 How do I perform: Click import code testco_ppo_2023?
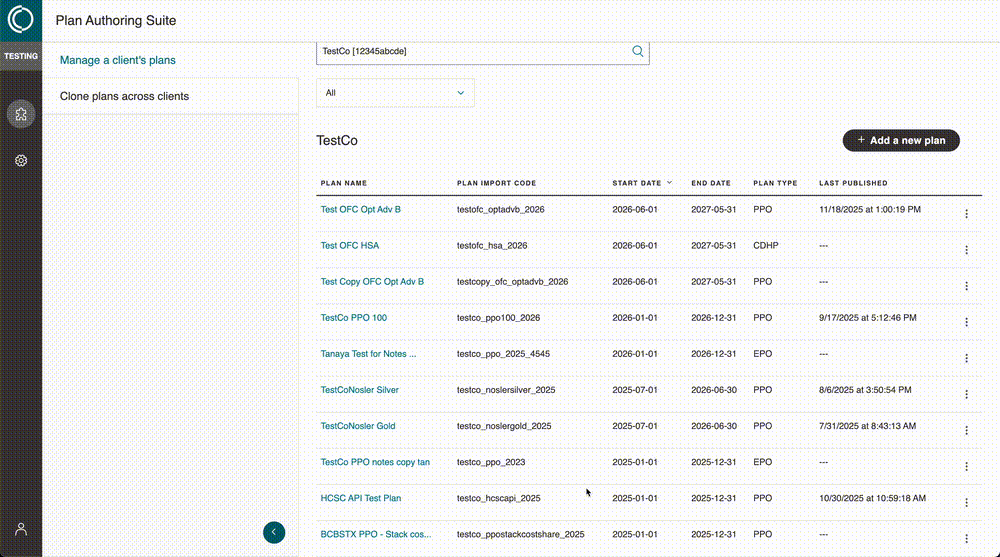pos(491,462)
